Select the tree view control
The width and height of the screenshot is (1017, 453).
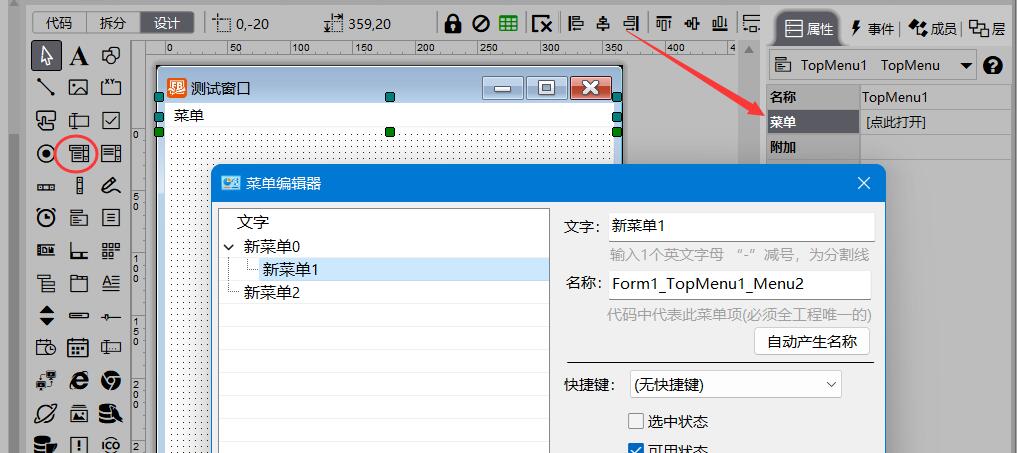click(x=46, y=283)
